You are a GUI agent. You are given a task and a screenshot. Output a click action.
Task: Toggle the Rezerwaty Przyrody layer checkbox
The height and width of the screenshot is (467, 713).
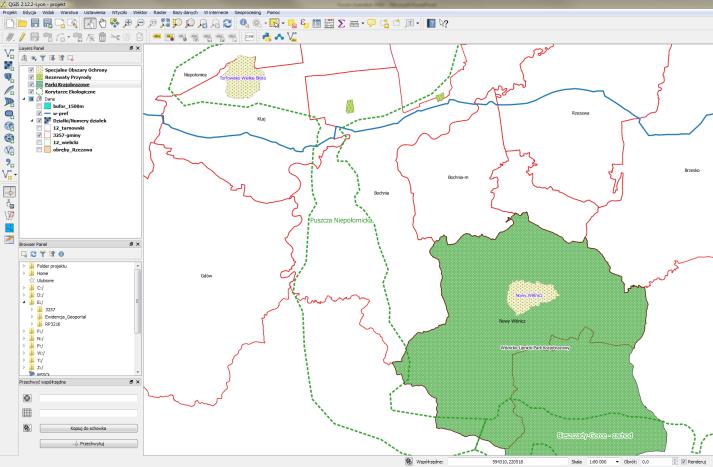[x=31, y=77]
